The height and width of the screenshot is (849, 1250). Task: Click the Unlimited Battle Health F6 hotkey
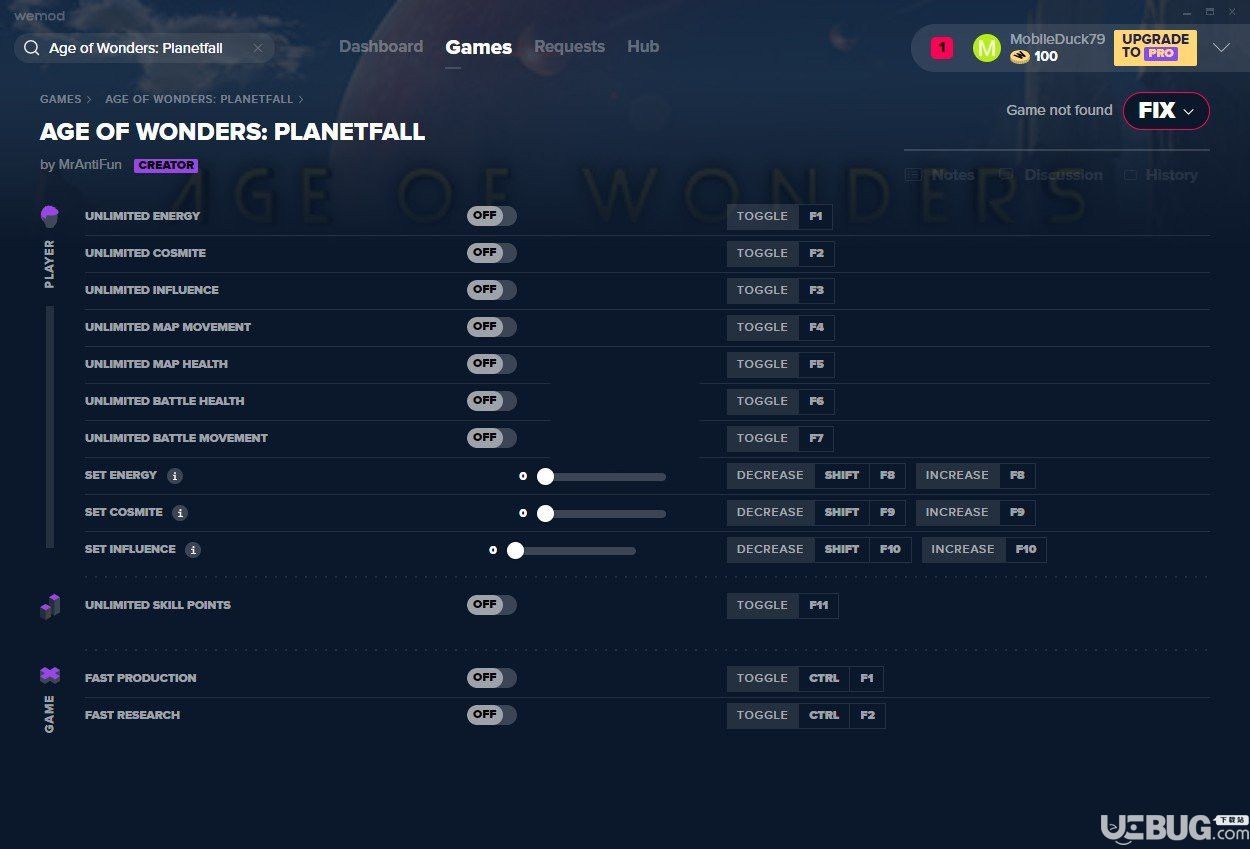(x=816, y=402)
